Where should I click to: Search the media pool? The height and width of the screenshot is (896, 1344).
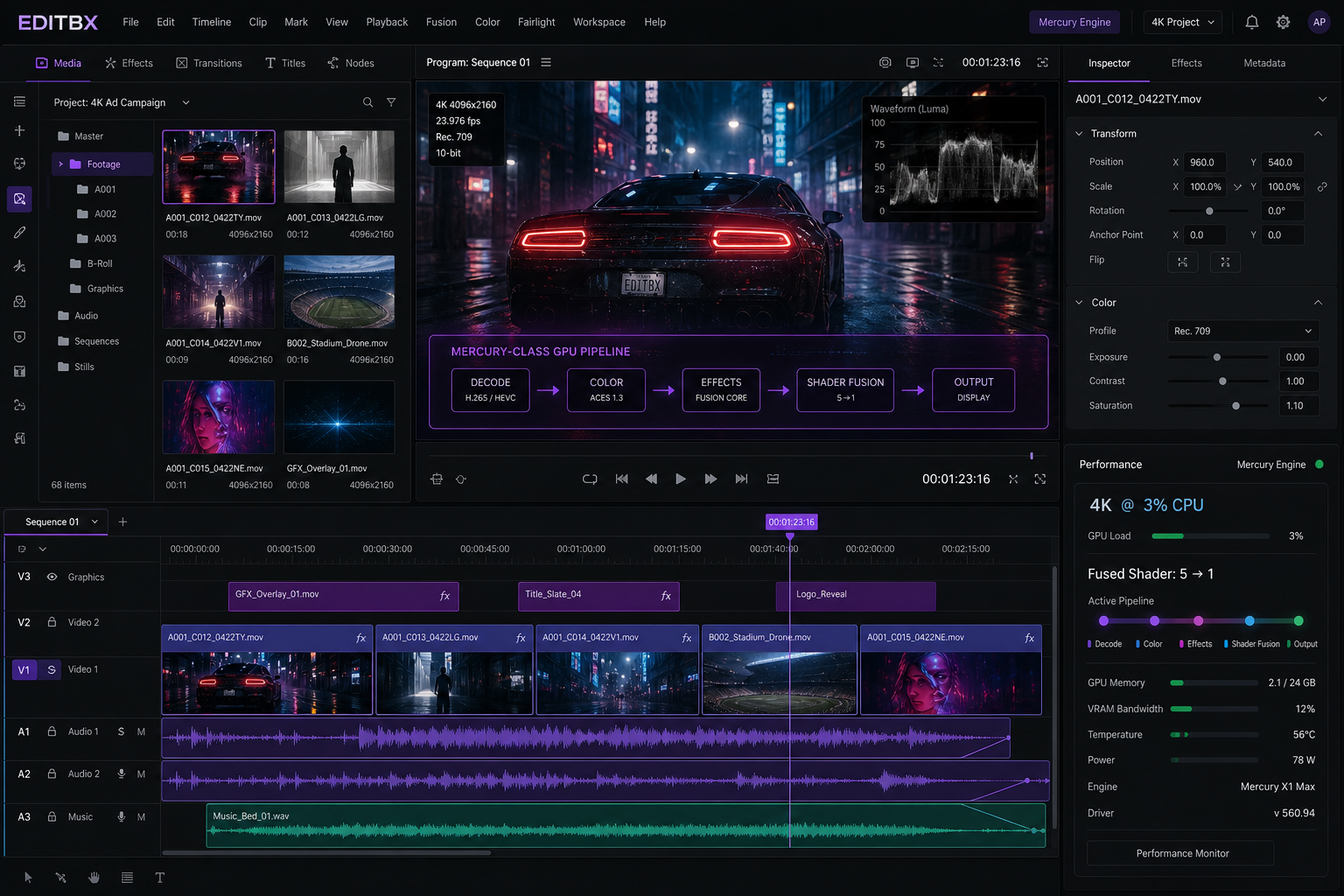click(367, 102)
